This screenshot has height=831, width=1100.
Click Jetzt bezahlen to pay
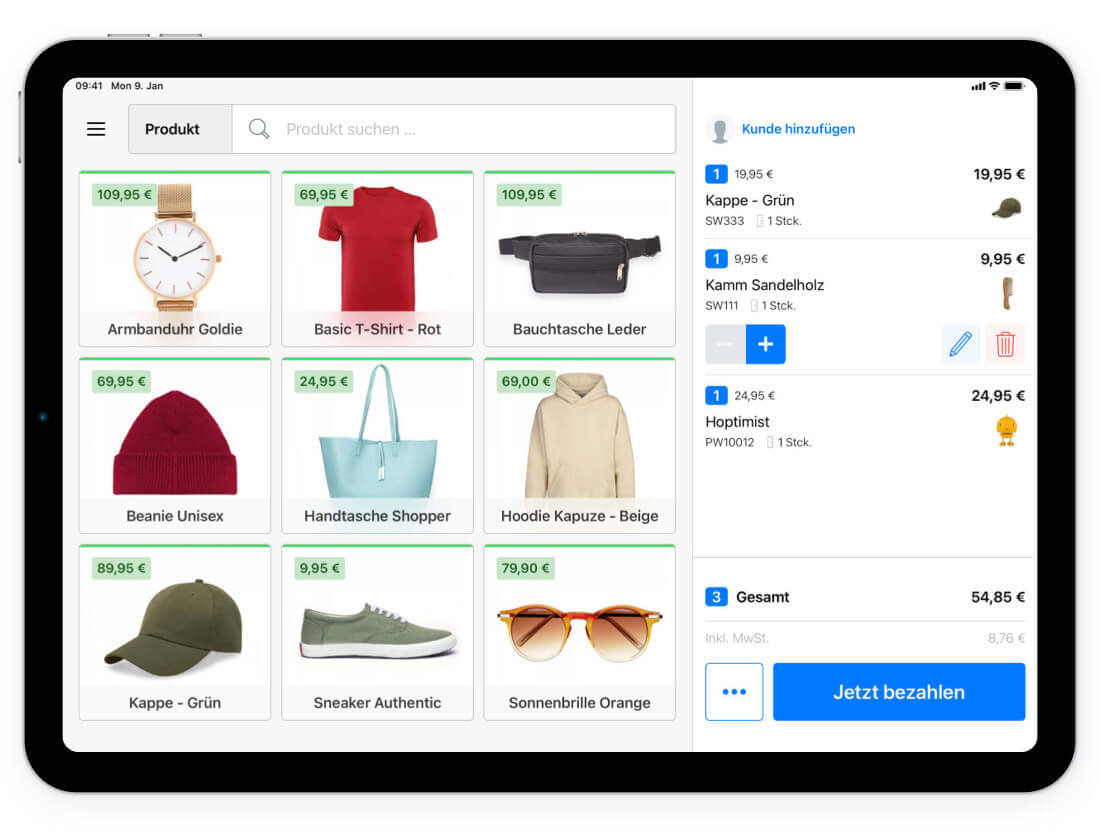[899, 691]
